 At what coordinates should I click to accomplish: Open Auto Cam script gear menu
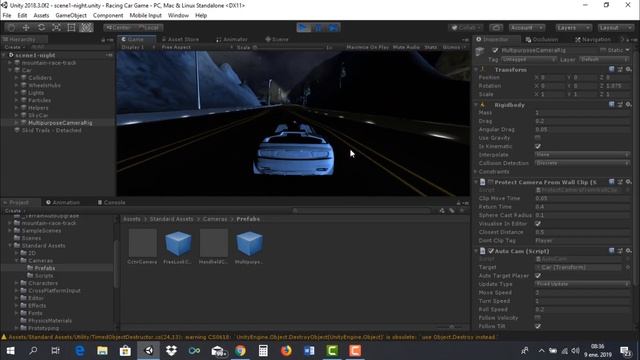pos(629,251)
